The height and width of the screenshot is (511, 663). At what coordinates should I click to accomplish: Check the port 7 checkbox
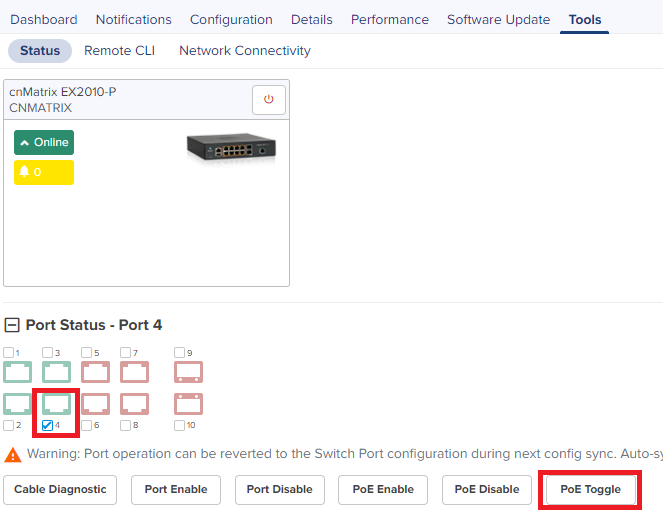tap(125, 353)
